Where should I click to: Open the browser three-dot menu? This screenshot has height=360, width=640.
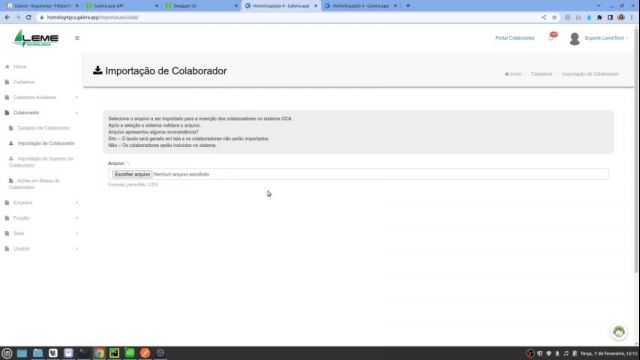tap(632, 18)
